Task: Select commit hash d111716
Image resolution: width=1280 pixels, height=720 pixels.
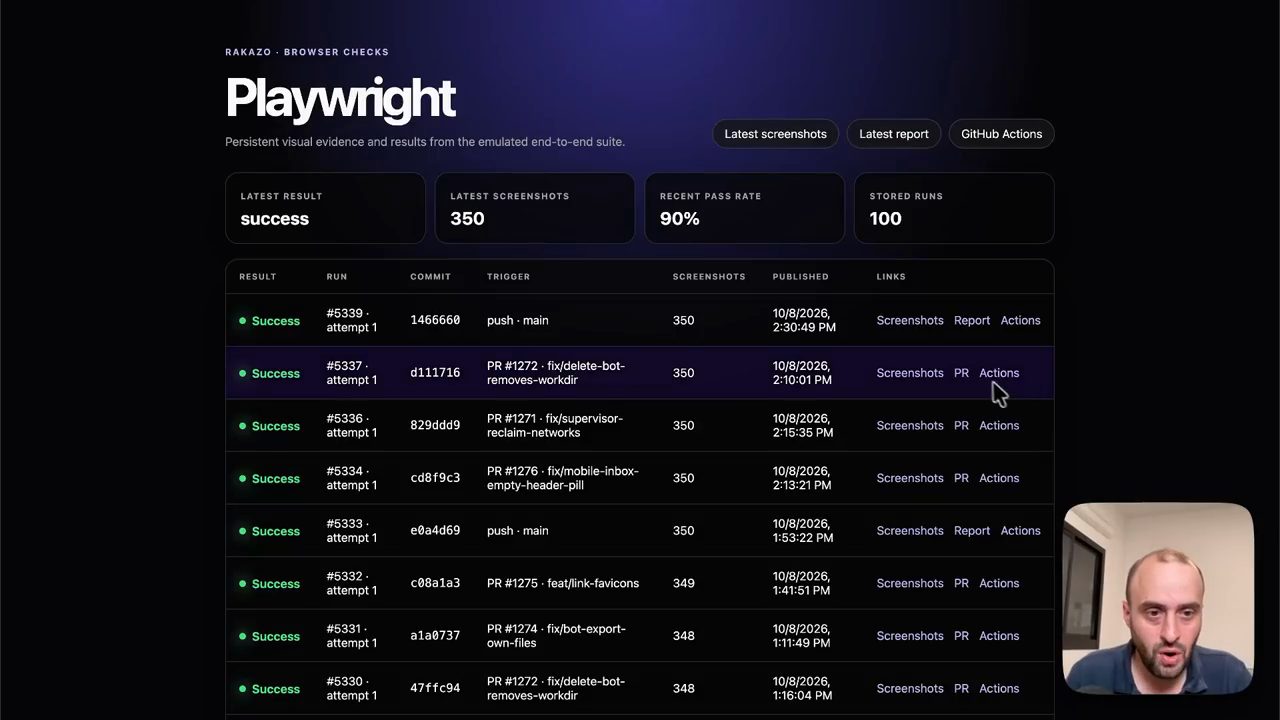Action: (435, 373)
